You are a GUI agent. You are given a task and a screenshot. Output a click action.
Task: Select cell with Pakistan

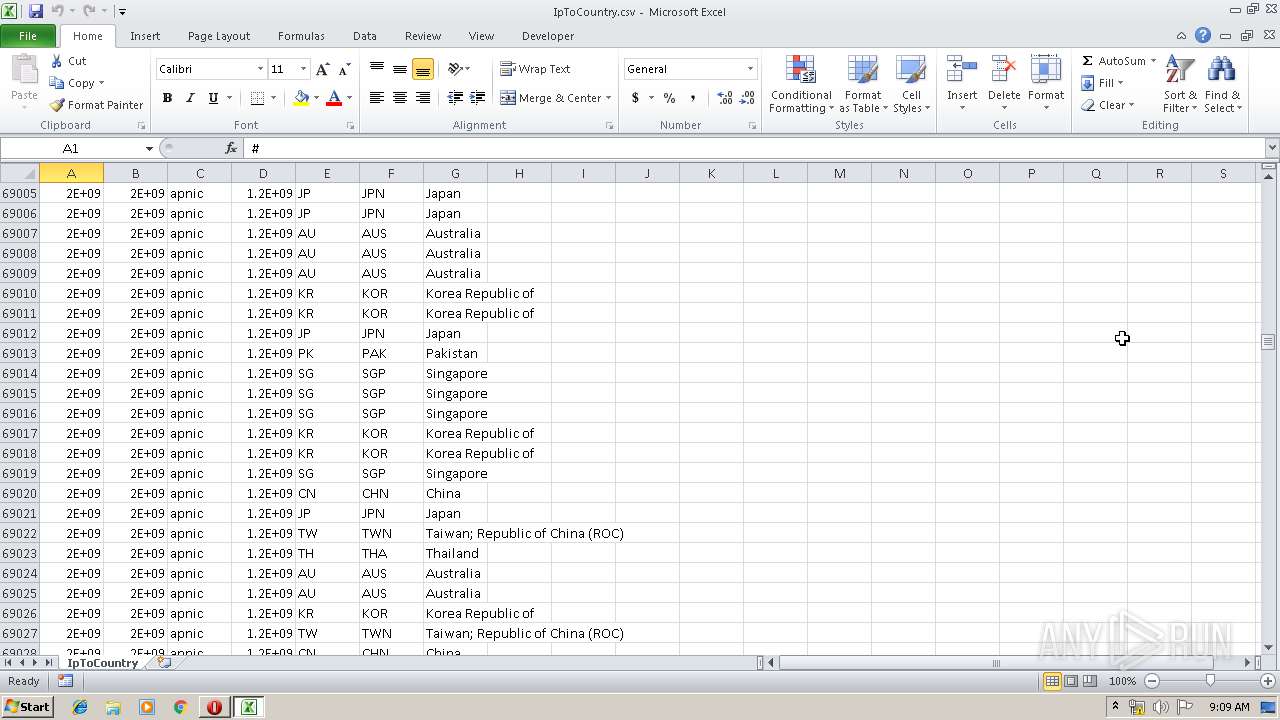click(x=455, y=353)
